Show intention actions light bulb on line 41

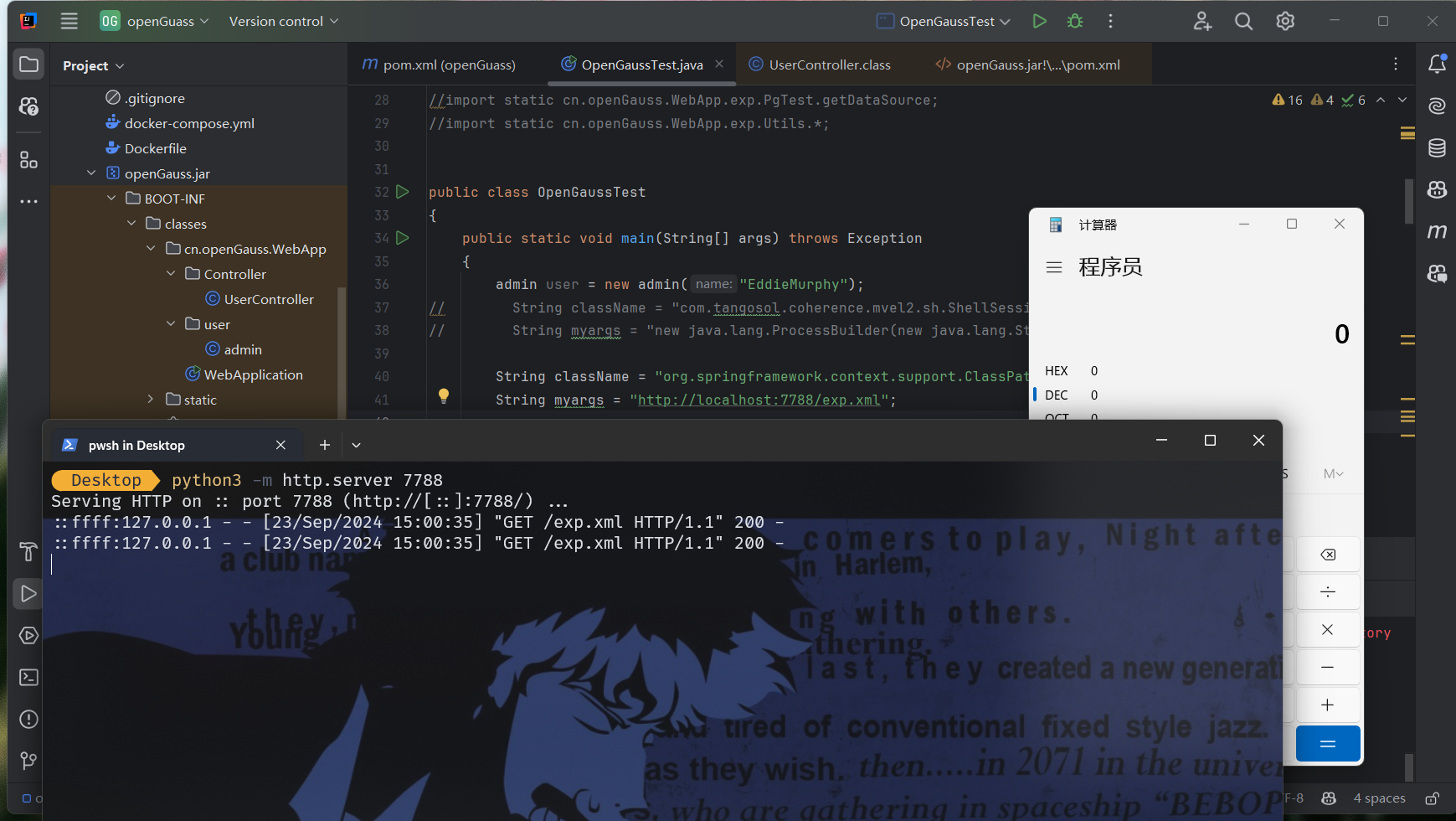444,396
